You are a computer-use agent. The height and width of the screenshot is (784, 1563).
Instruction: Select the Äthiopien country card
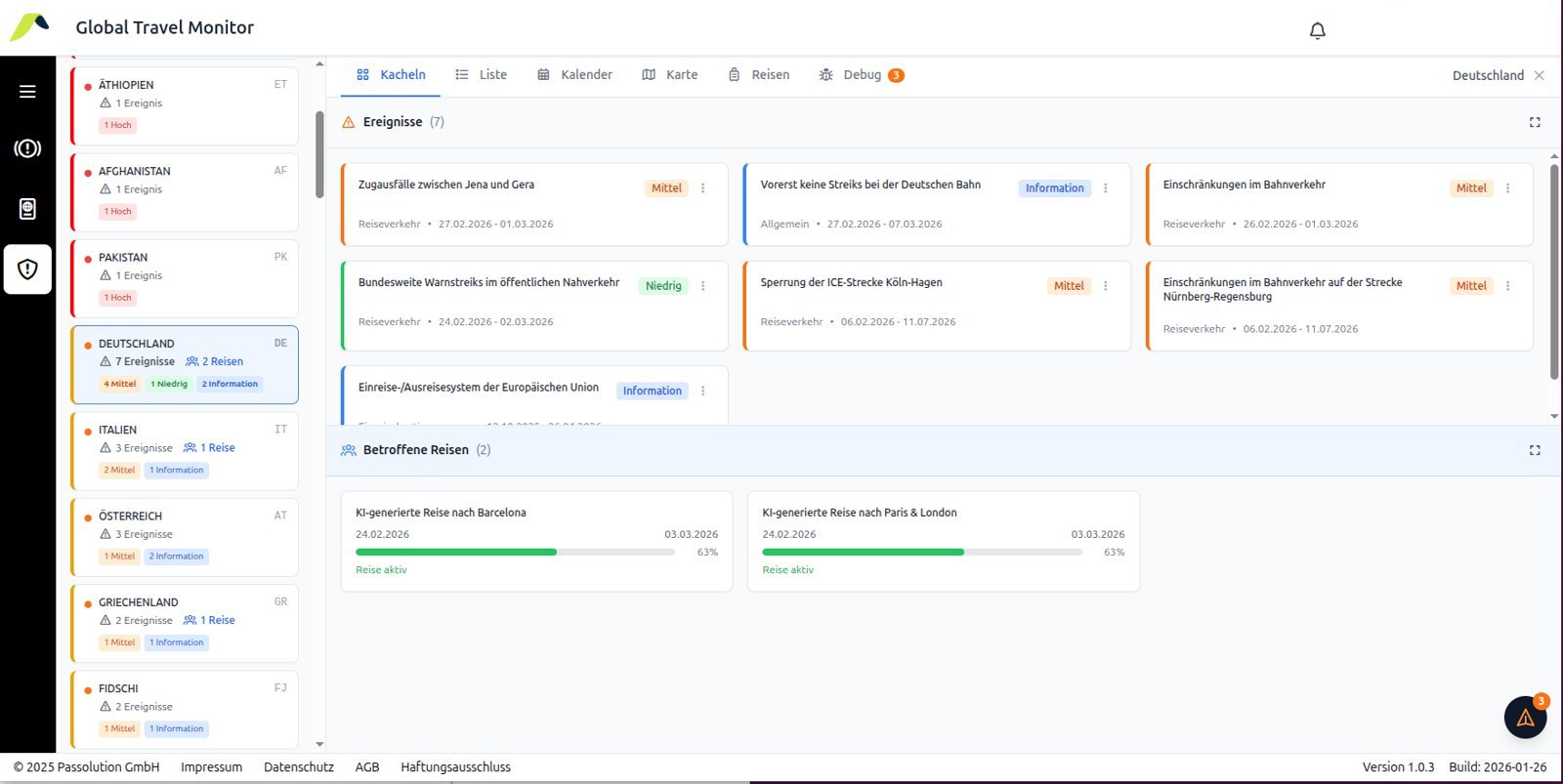point(185,105)
